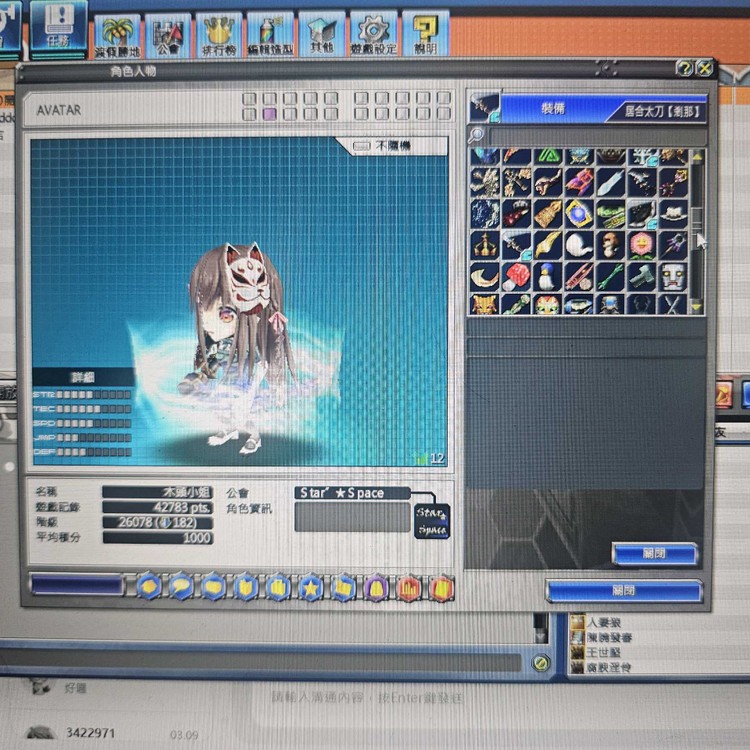The width and height of the screenshot is (750, 750).
Task: Click the red chart hexagon toolbar icon
Action: 408,588
